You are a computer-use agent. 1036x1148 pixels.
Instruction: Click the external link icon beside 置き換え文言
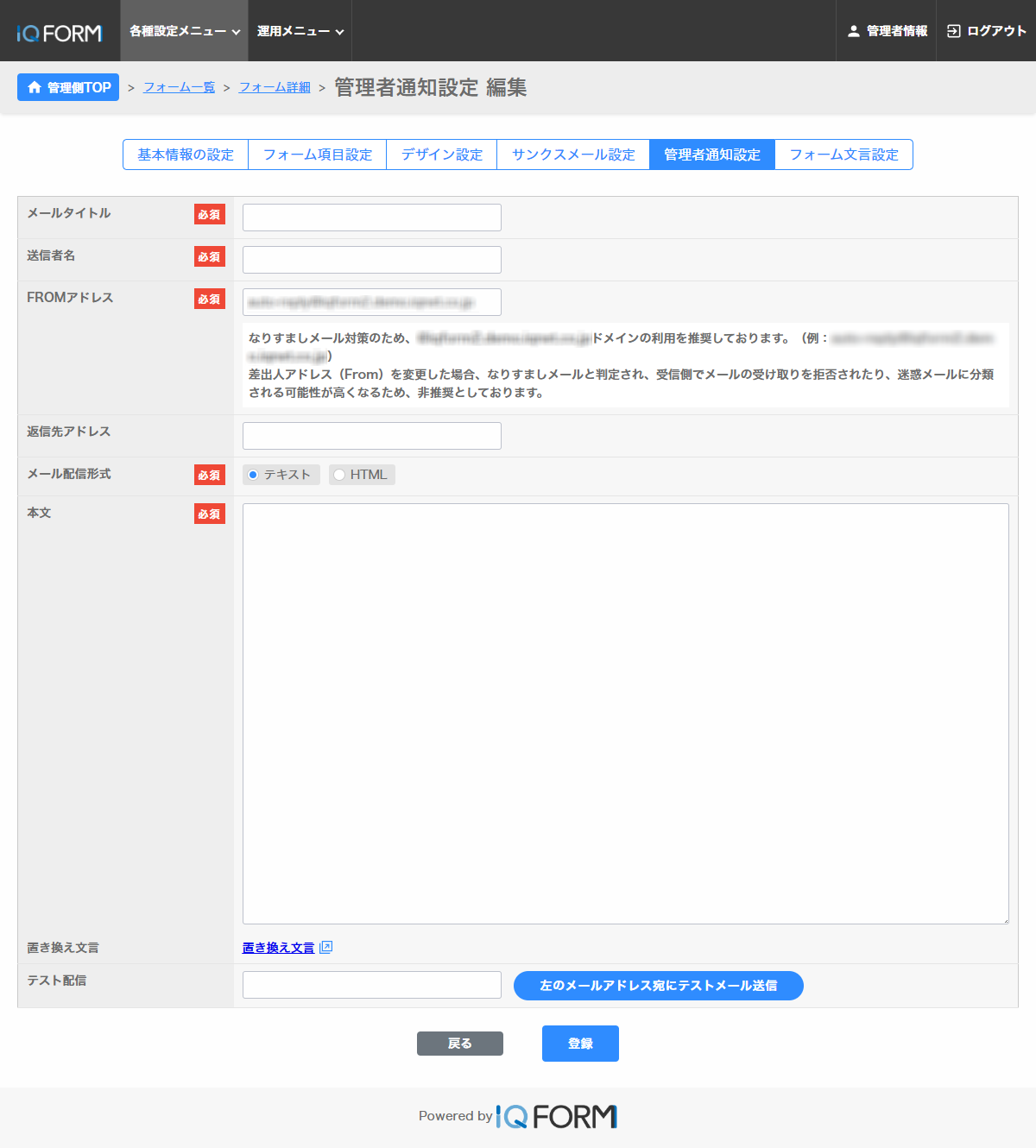(325, 947)
